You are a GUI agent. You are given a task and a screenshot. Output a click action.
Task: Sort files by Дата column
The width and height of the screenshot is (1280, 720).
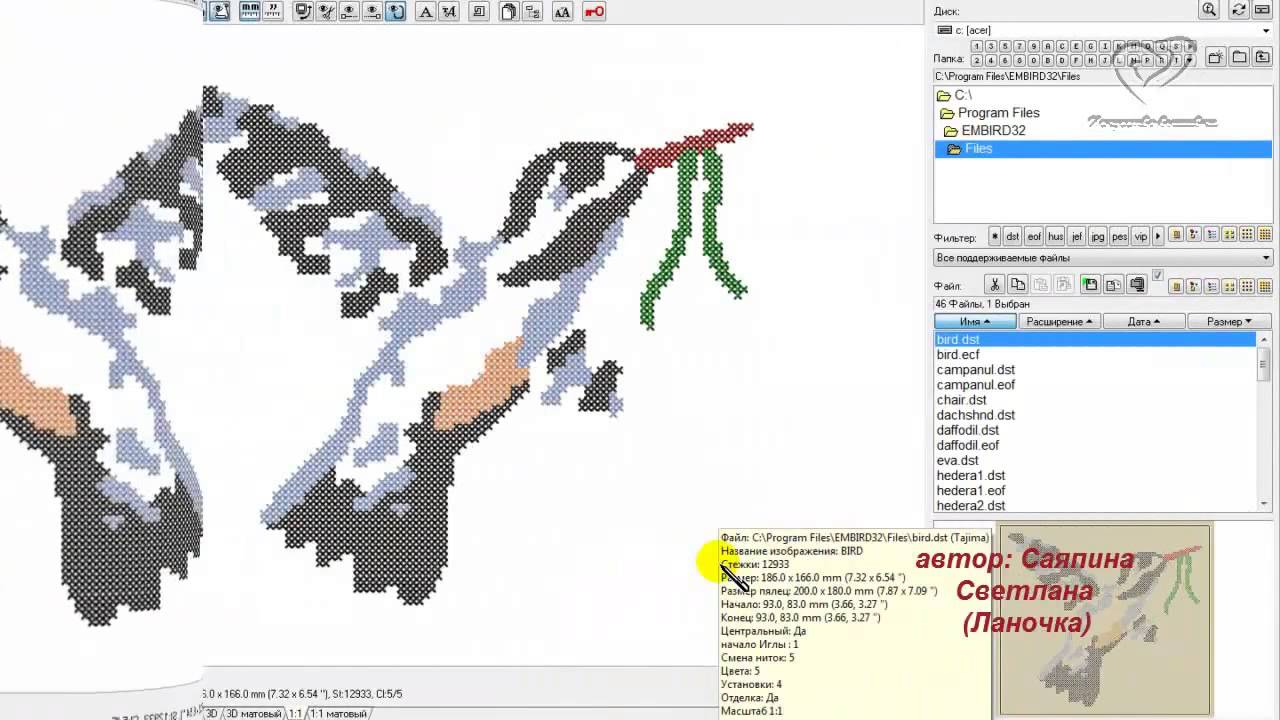[x=1144, y=322]
